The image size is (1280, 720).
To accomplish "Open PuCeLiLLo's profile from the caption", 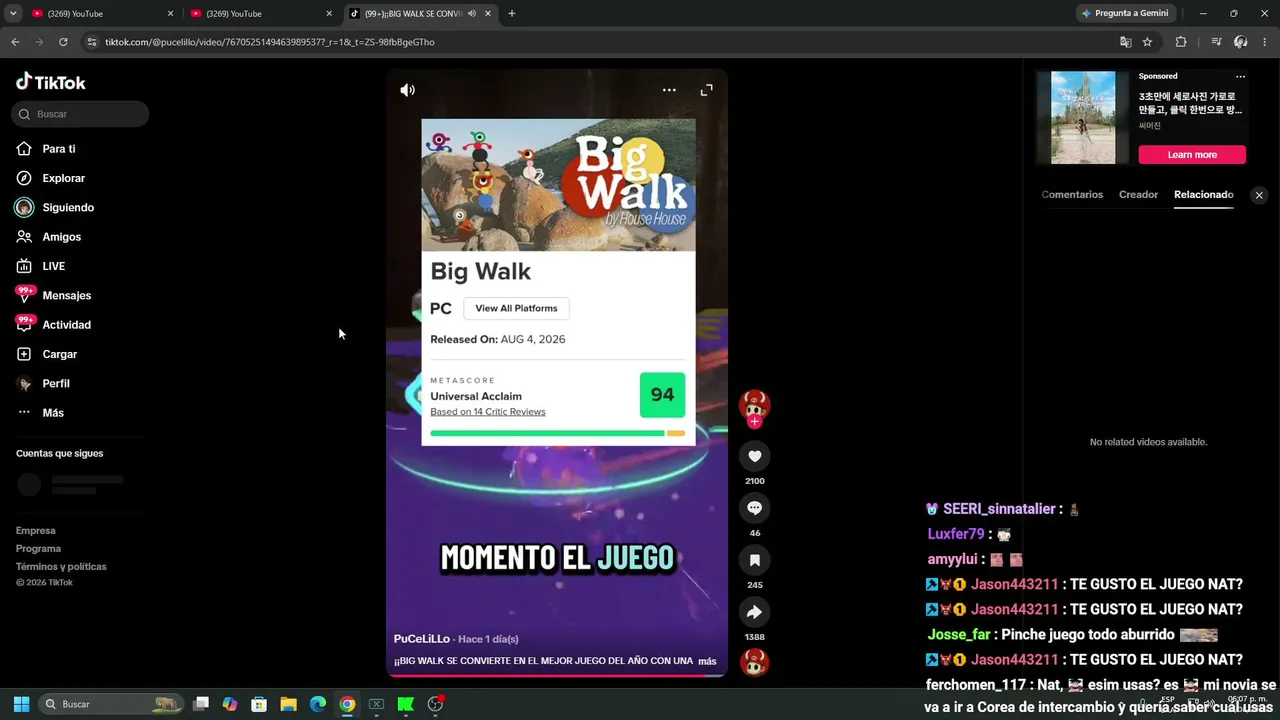I will tap(422, 639).
